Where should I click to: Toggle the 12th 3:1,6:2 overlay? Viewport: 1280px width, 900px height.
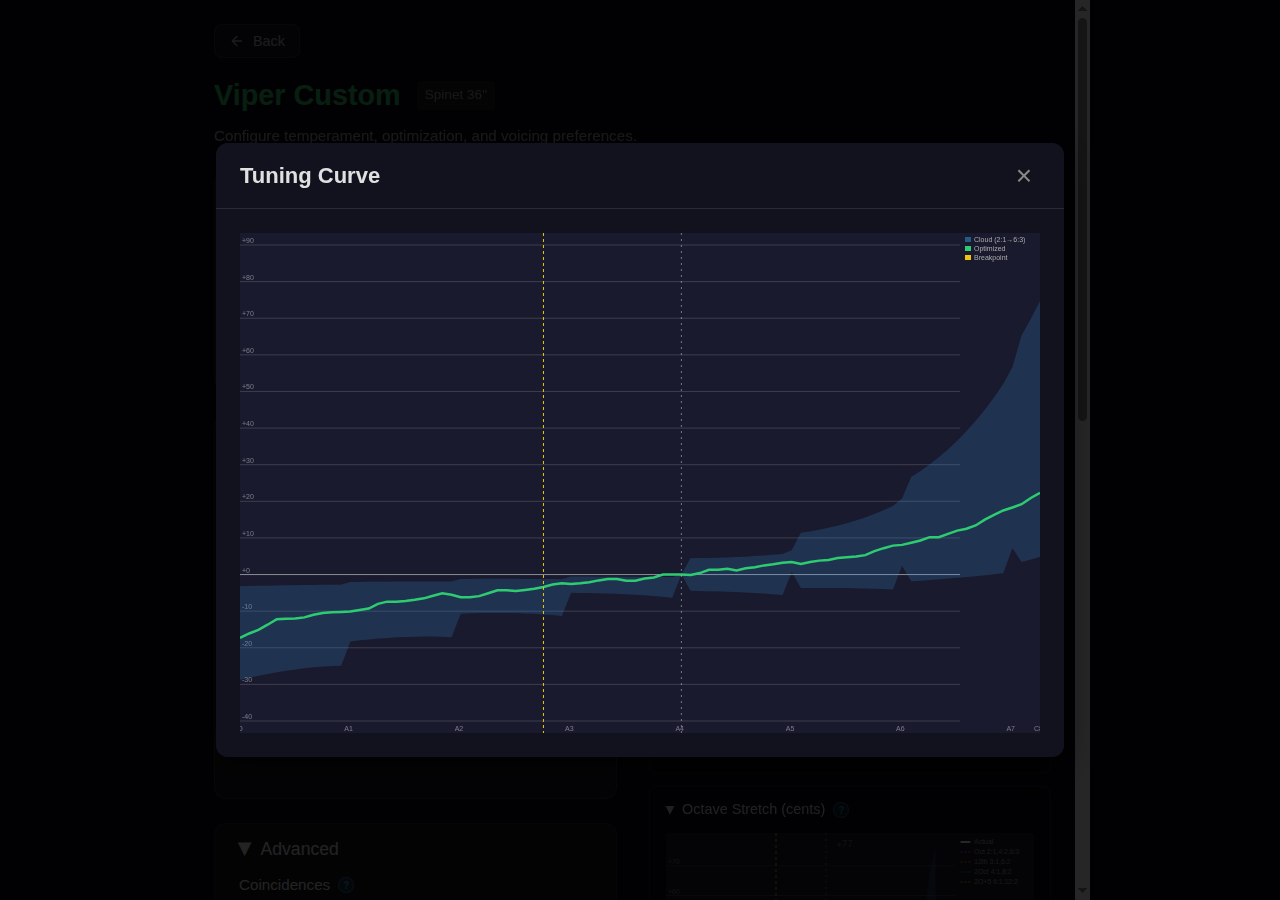[x=992, y=862]
